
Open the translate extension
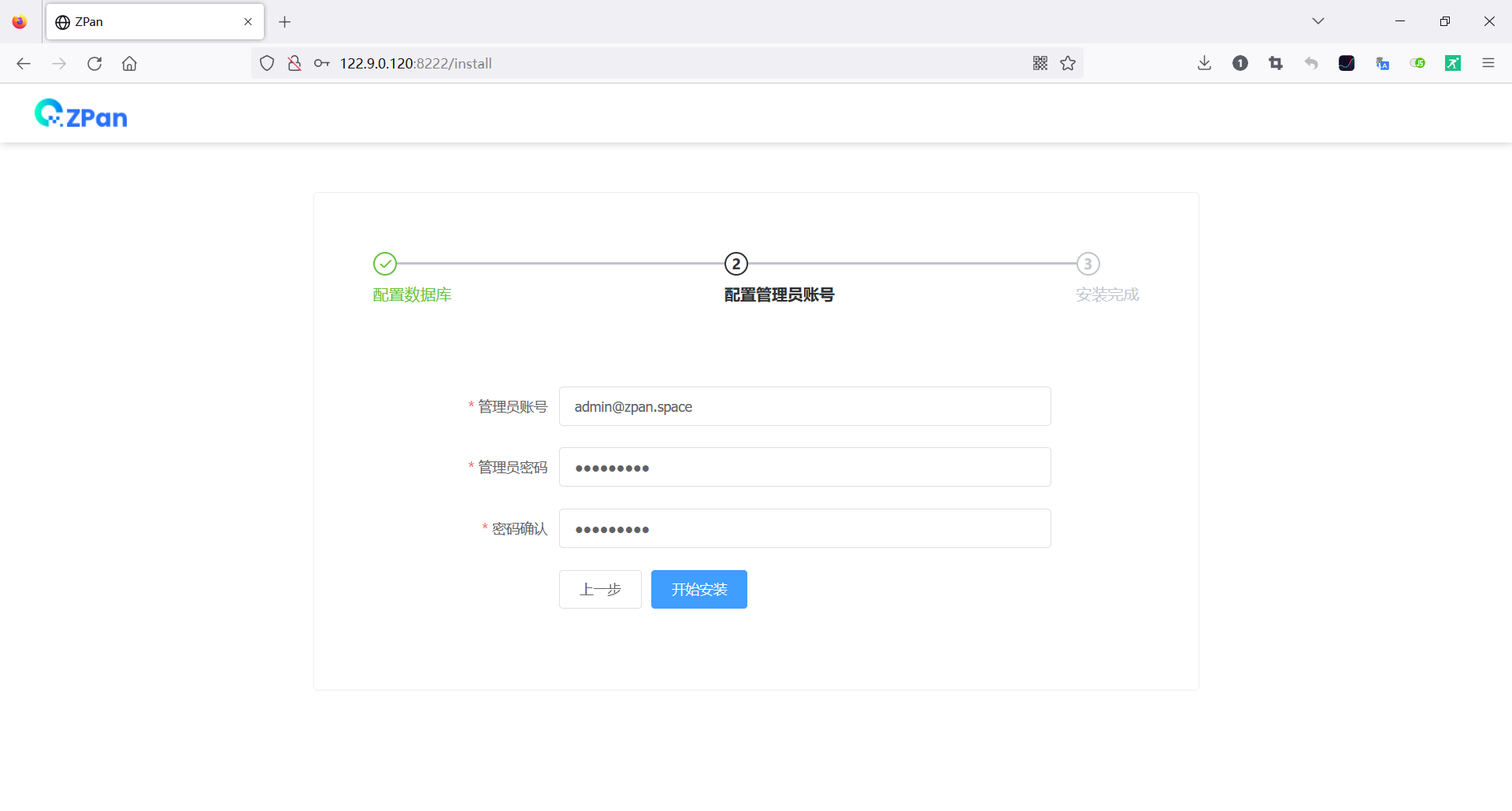1383,63
